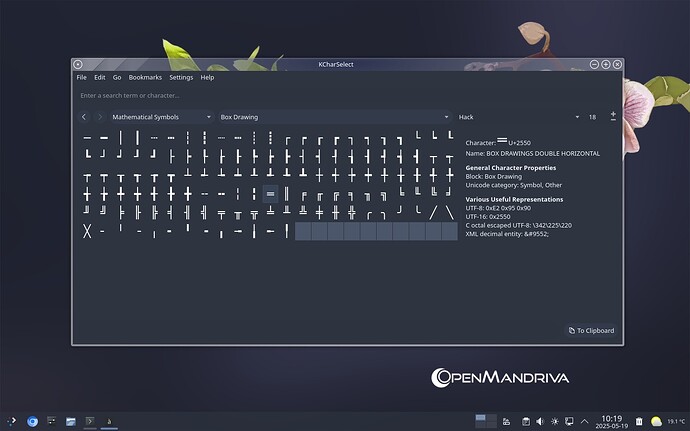Pick the backward diagonal character ╲
Image resolution: width=690 pixels, height=431 pixels.
[449, 213]
